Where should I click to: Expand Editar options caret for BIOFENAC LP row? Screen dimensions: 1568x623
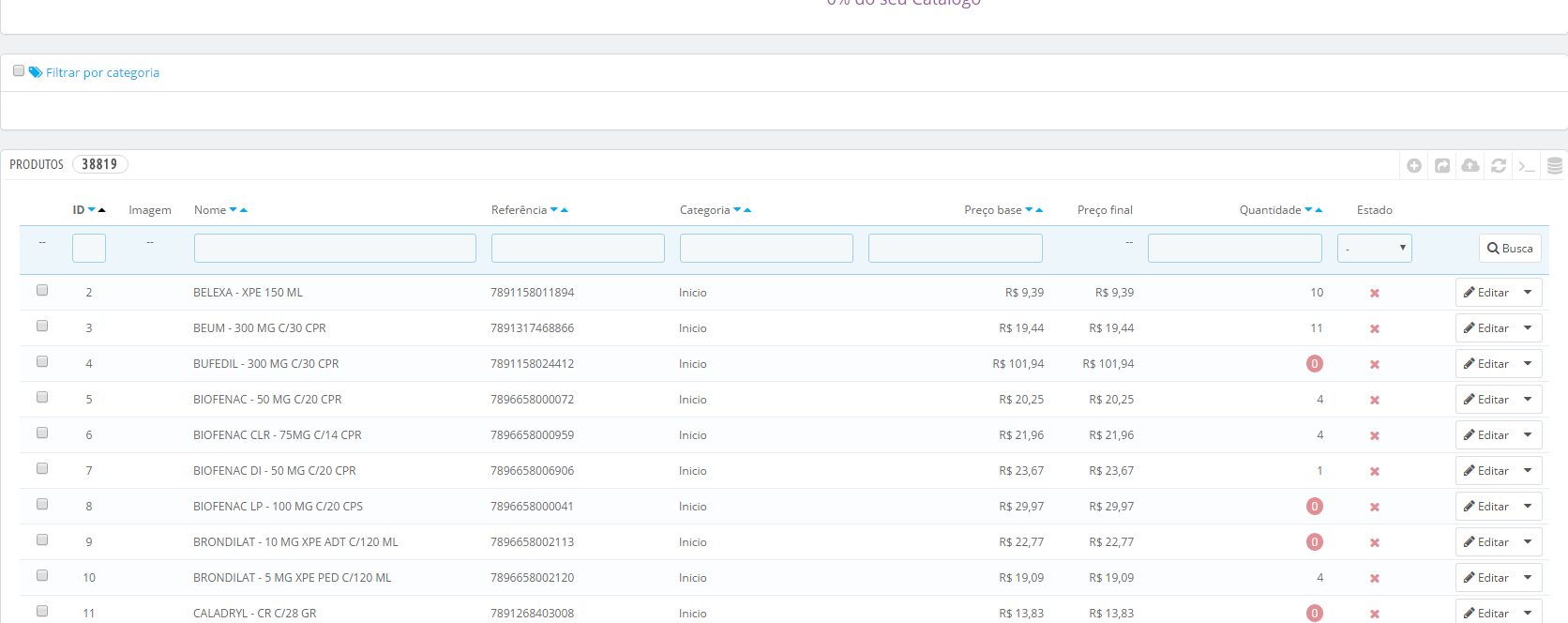point(1528,507)
